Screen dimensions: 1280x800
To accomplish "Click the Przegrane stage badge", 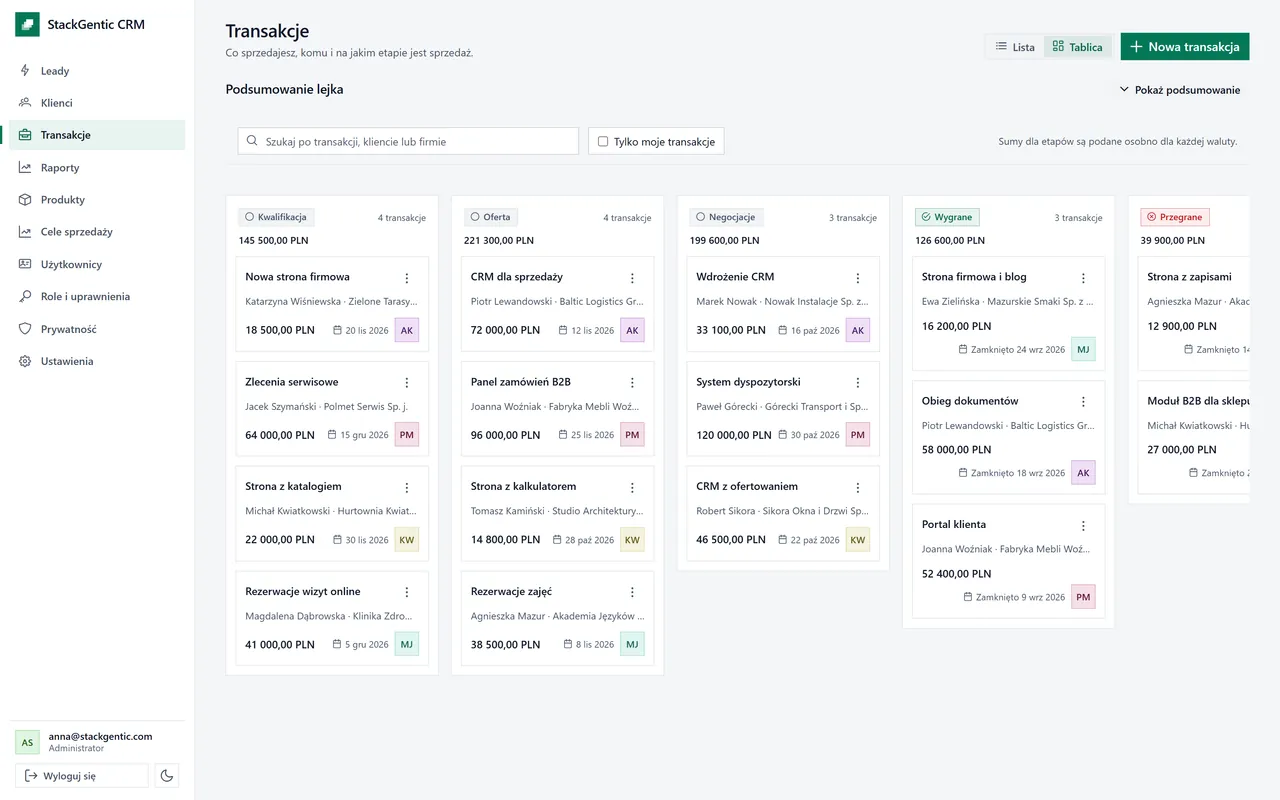I will pos(1175,217).
